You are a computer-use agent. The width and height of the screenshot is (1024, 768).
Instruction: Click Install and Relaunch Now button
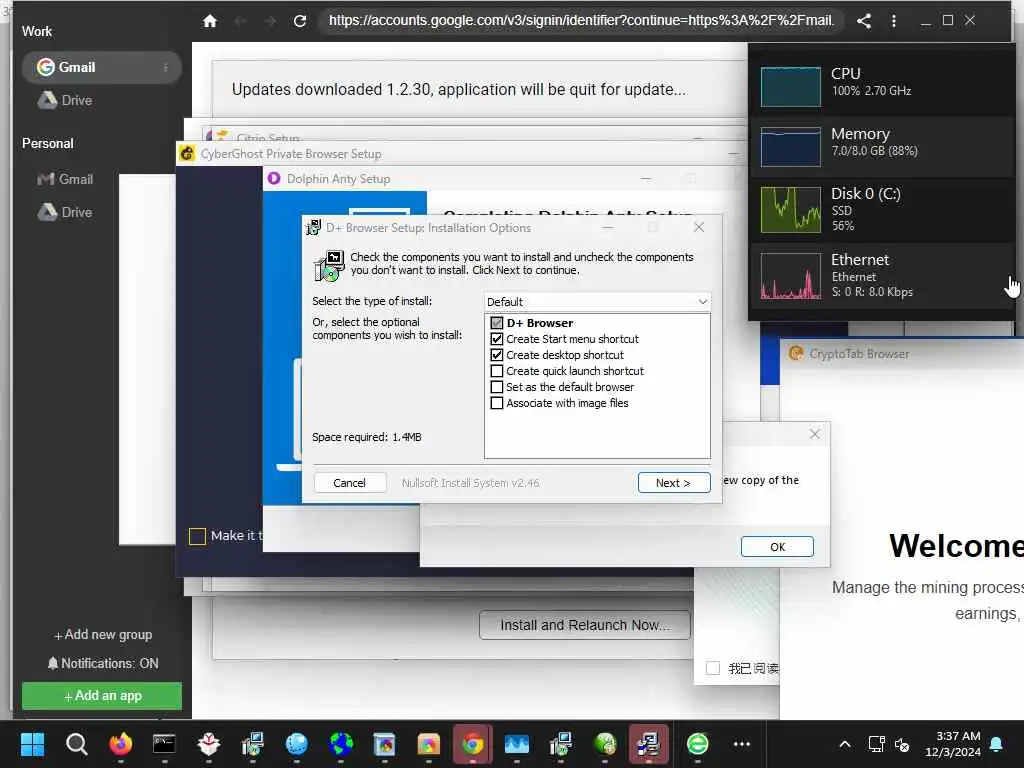tap(584, 626)
